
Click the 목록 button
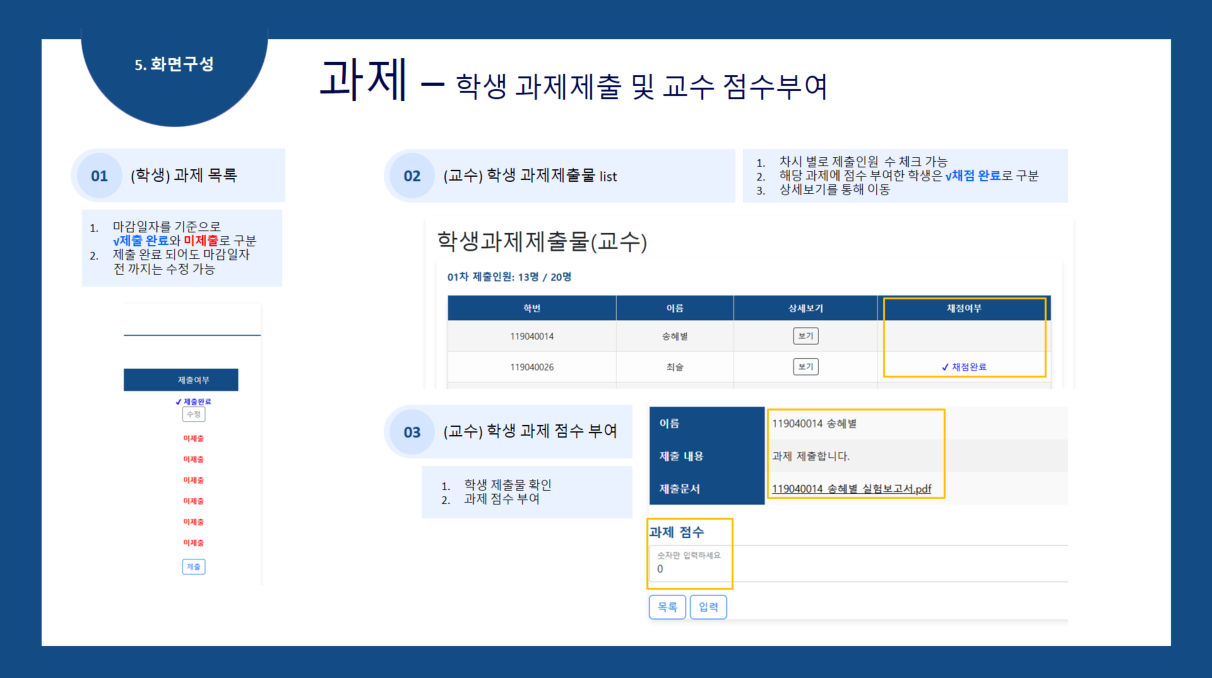tap(667, 607)
